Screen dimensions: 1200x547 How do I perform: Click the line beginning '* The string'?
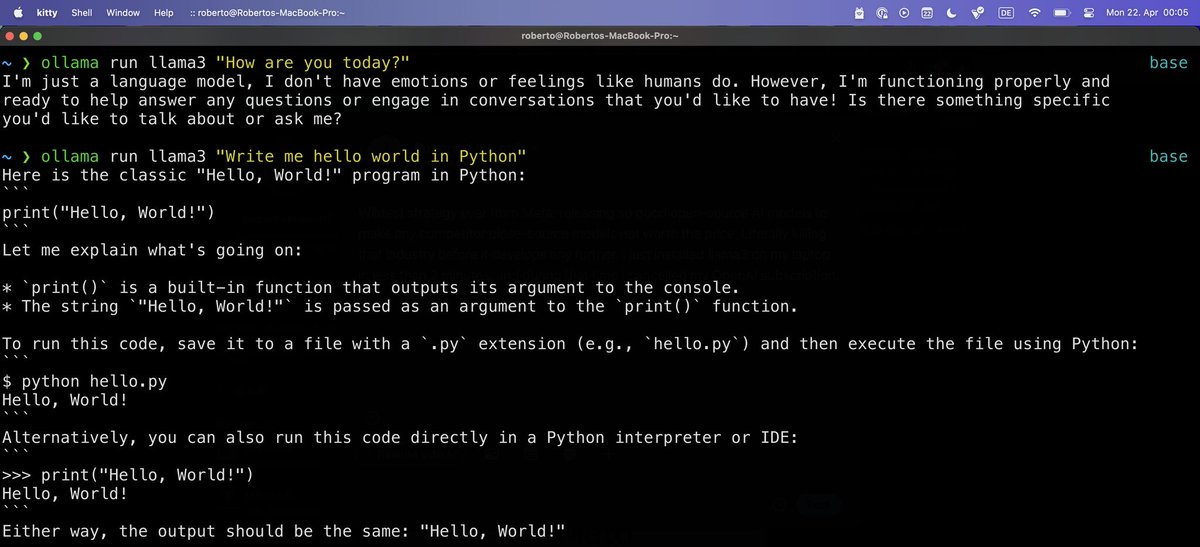pos(399,306)
